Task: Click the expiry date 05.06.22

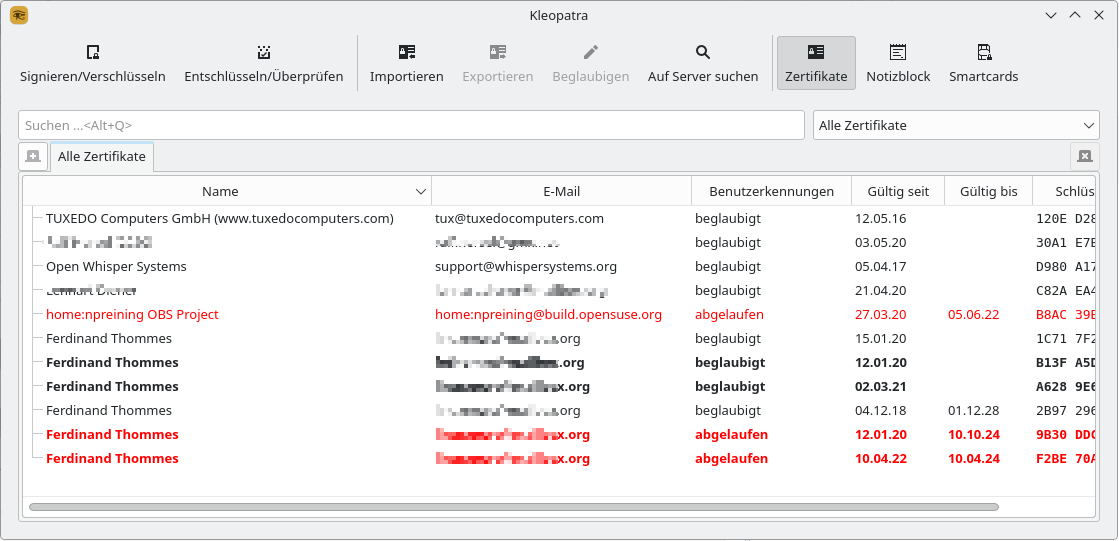Action: [973, 314]
